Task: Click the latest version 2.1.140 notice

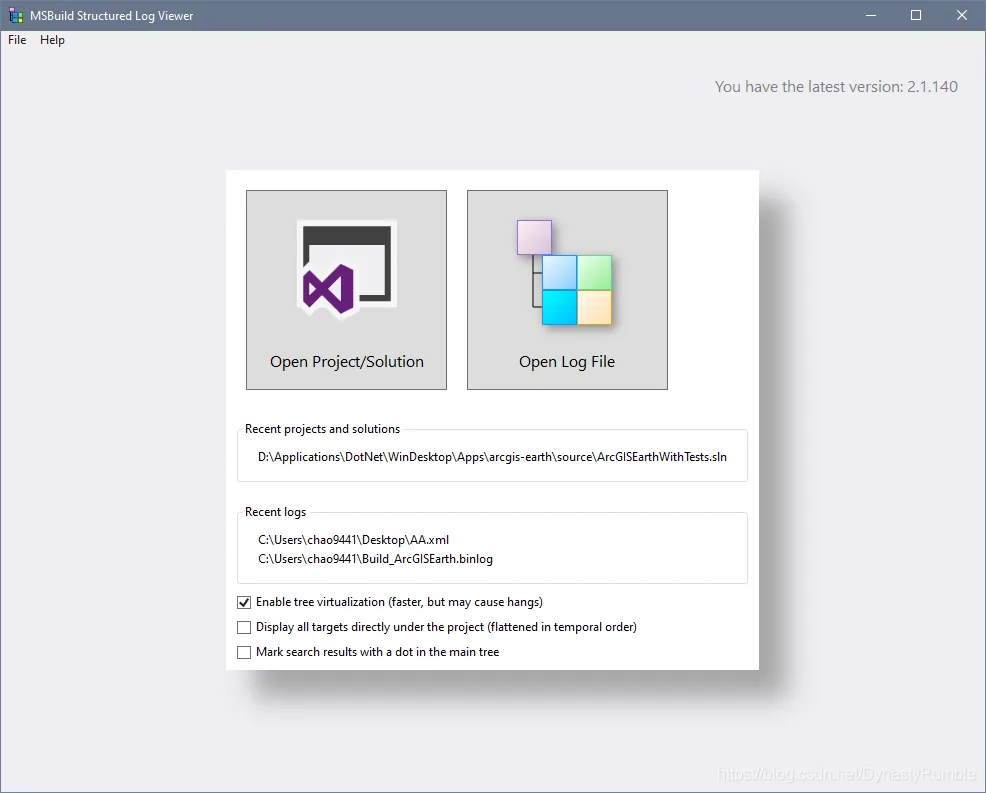Action: click(836, 87)
